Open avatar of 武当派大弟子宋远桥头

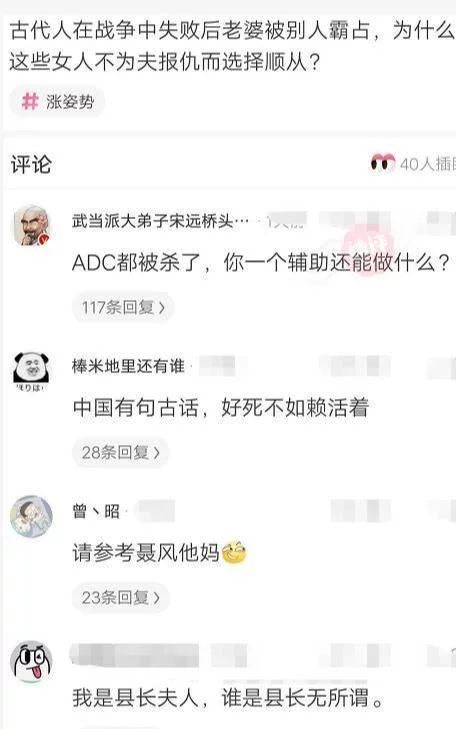pyautogui.click(x=31, y=226)
